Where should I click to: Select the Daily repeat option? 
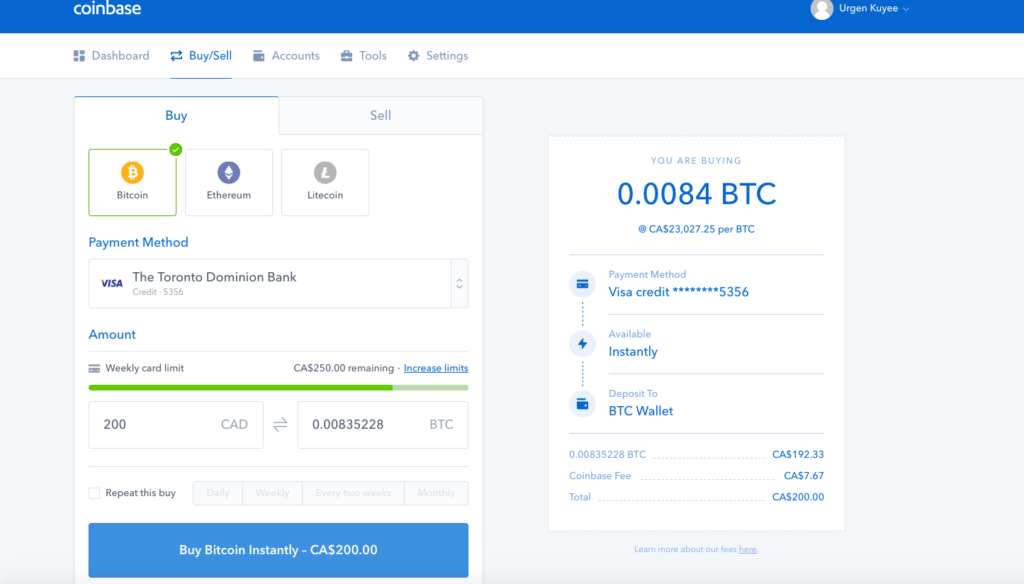pyautogui.click(x=218, y=493)
